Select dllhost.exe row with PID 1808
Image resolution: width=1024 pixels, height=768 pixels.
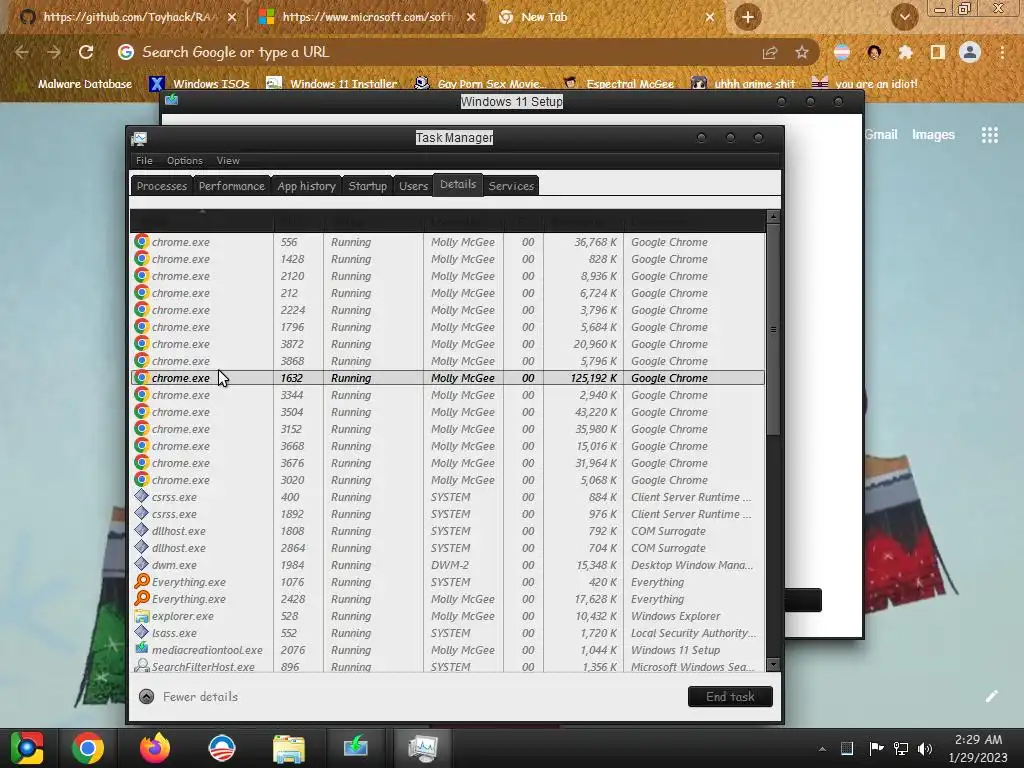(x=448, y=531)
